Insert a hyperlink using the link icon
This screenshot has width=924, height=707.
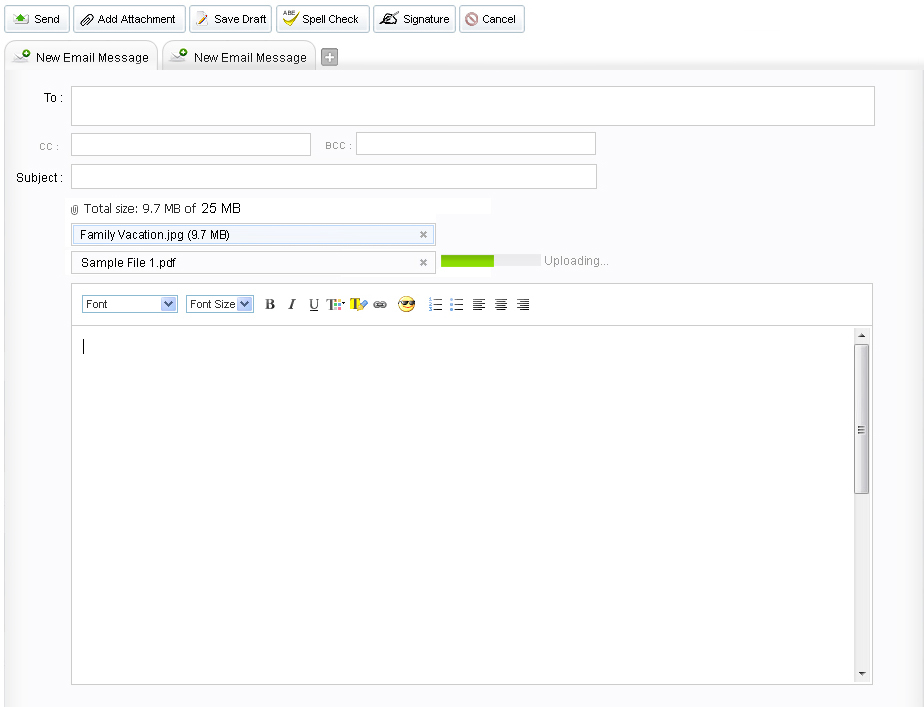click(380, 305)
